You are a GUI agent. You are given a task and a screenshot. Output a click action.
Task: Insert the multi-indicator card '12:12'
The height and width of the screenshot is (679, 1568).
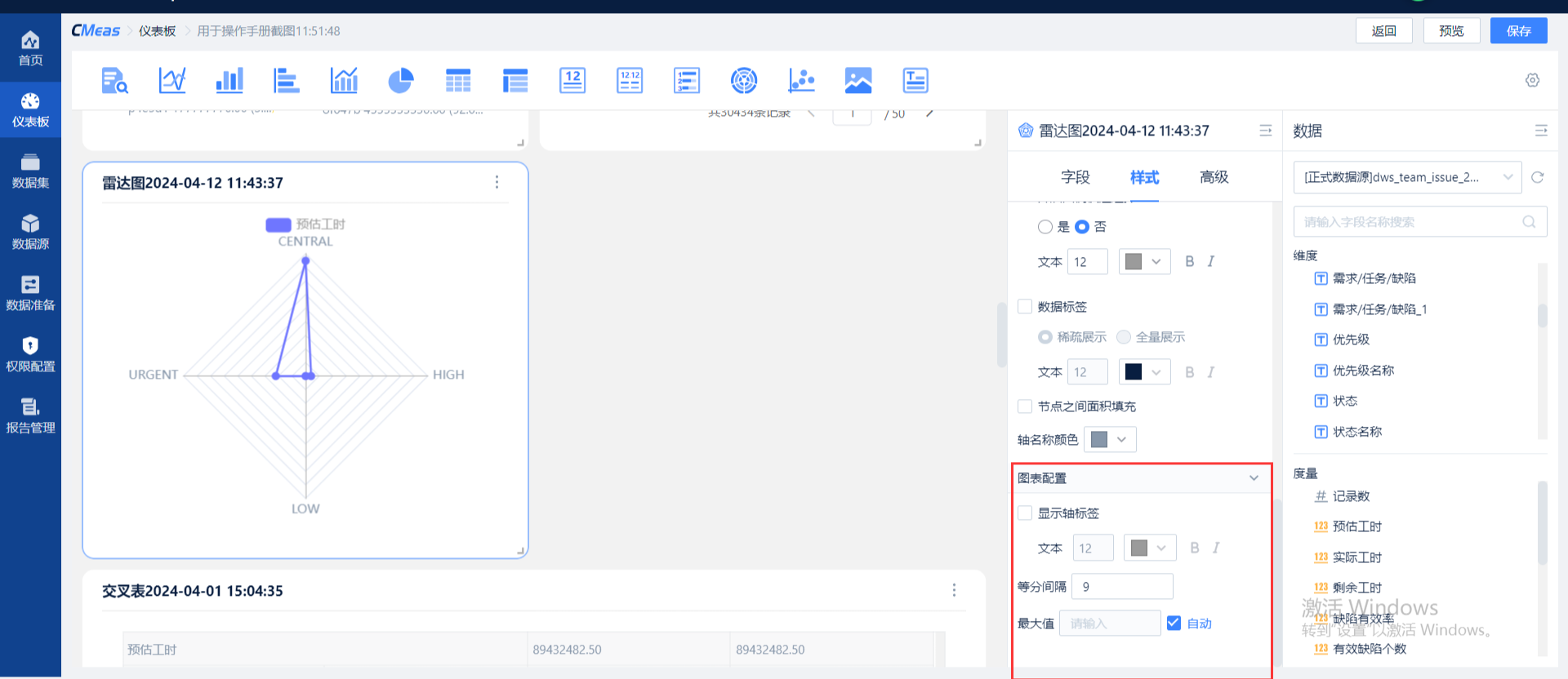click(x=630, y=81)
